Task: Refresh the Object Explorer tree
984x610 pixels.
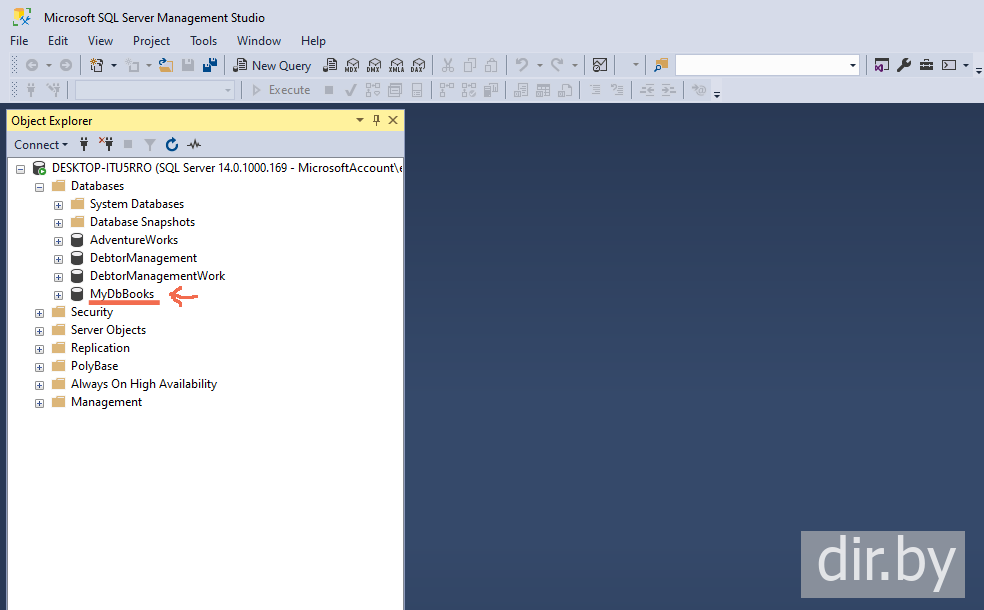Action: [172, 145]
